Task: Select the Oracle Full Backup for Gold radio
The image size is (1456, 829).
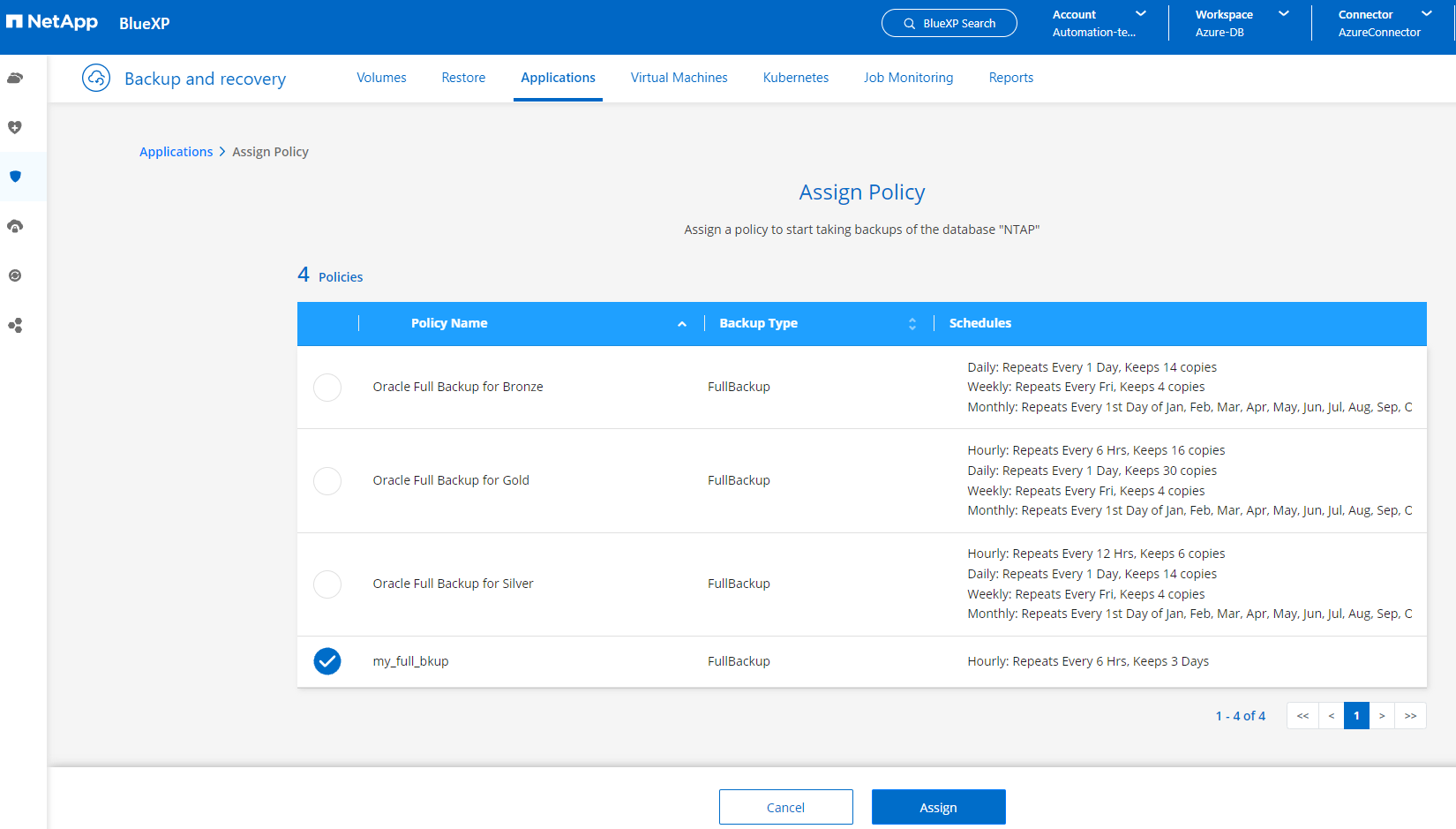Action: (327, 481)
